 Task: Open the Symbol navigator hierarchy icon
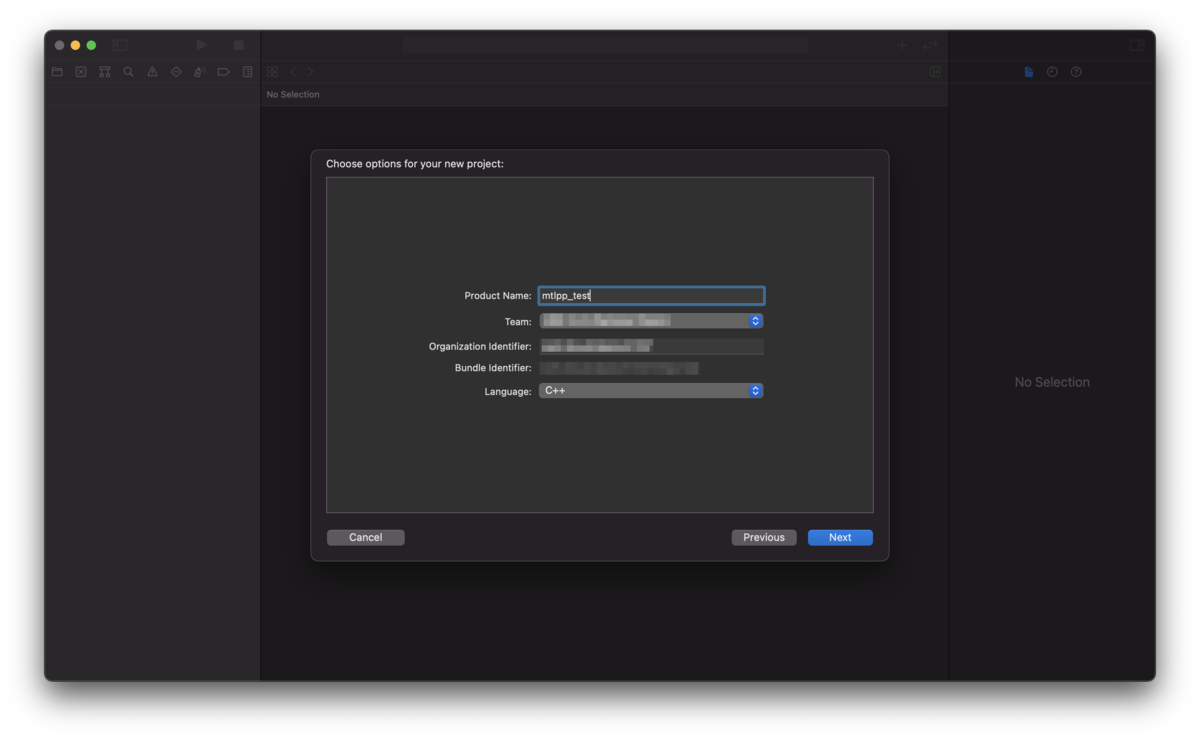pyautogui.click(x=105, y=72)
